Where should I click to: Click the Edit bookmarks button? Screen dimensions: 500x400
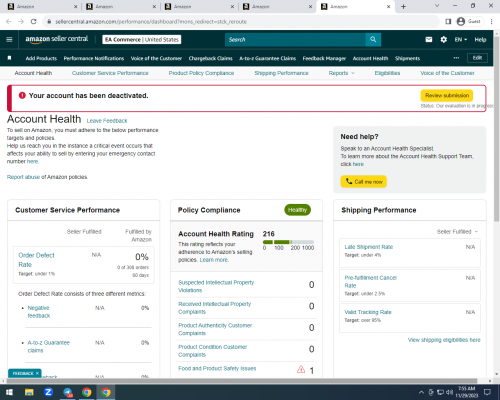[477, 58]
